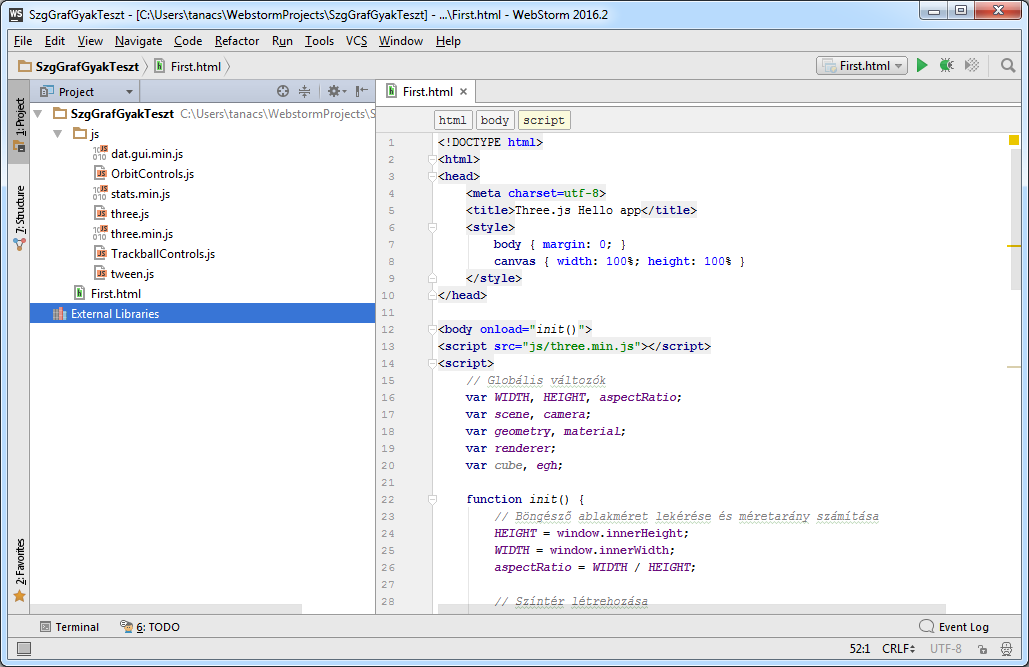
Task: Toggle the read-only lock icon in status bar
Action: (982, 649)
